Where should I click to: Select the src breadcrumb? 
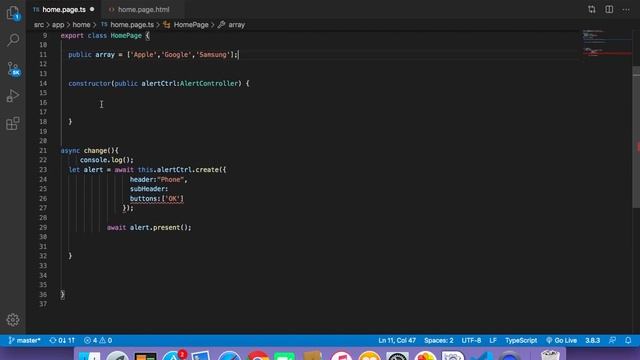coord(38,25)
